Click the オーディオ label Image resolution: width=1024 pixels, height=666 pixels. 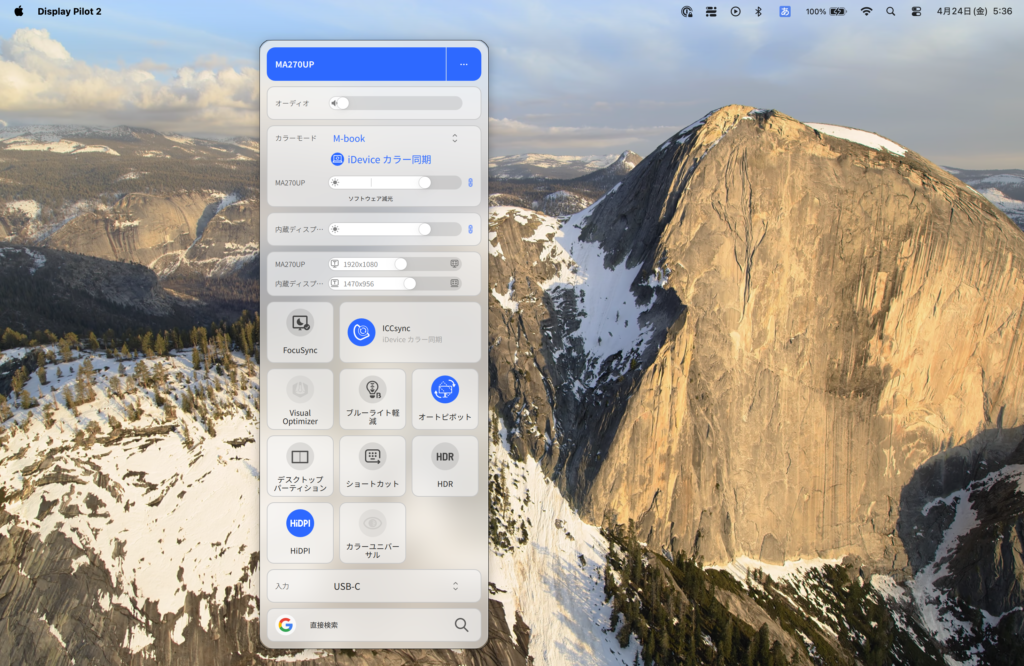292,103
